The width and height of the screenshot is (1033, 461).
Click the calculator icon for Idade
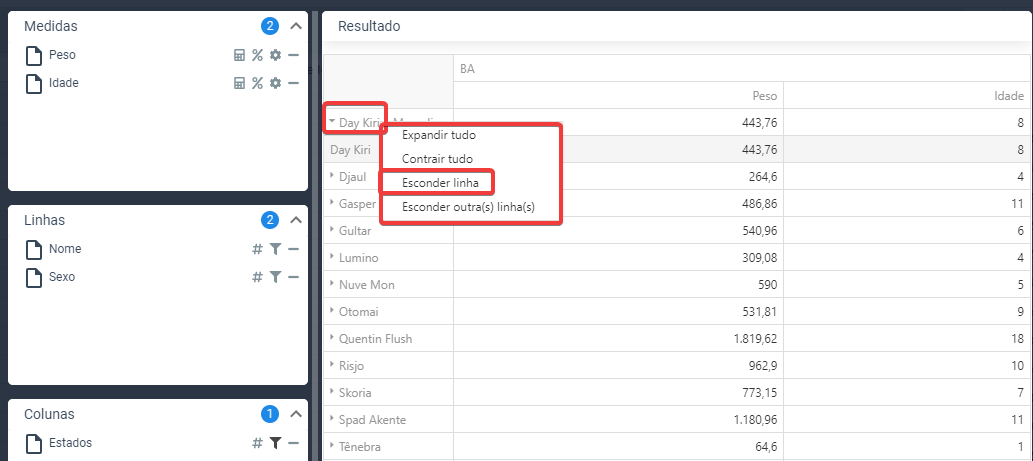point(240,83)
